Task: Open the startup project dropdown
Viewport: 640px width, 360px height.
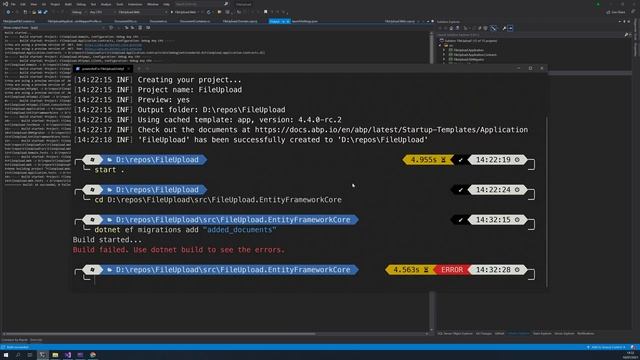Action: click(x=142, y=12)
